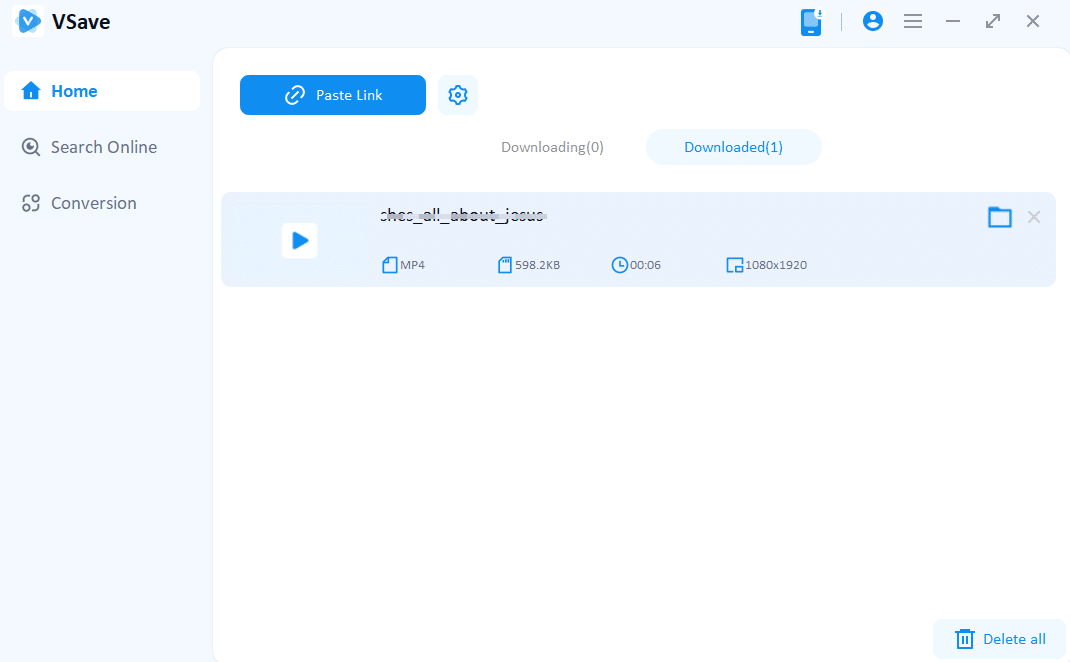Select the Downloaded(1) tab
Image resolution: width=1070 pixels, height=662 pixels.
click(733, 147)
